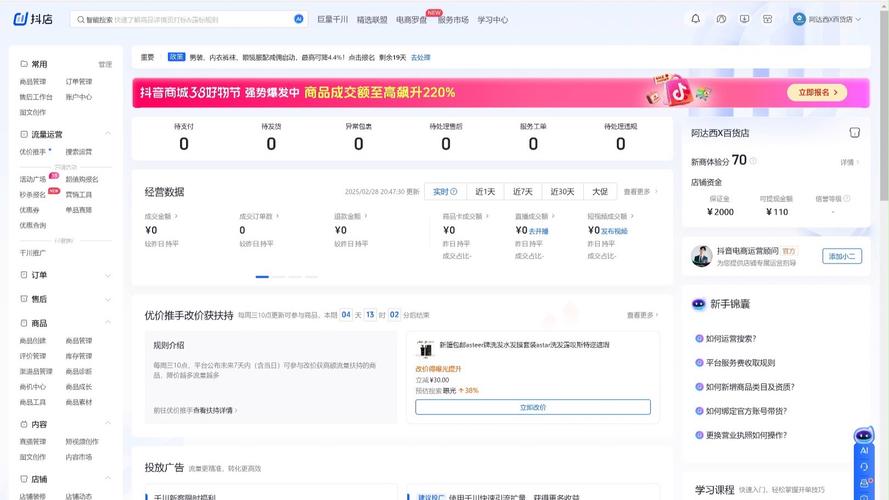Viewport: 889px width, 500px height.
Task: Open 如何绑定官方账号带货? help item
Action: point(746,411)
